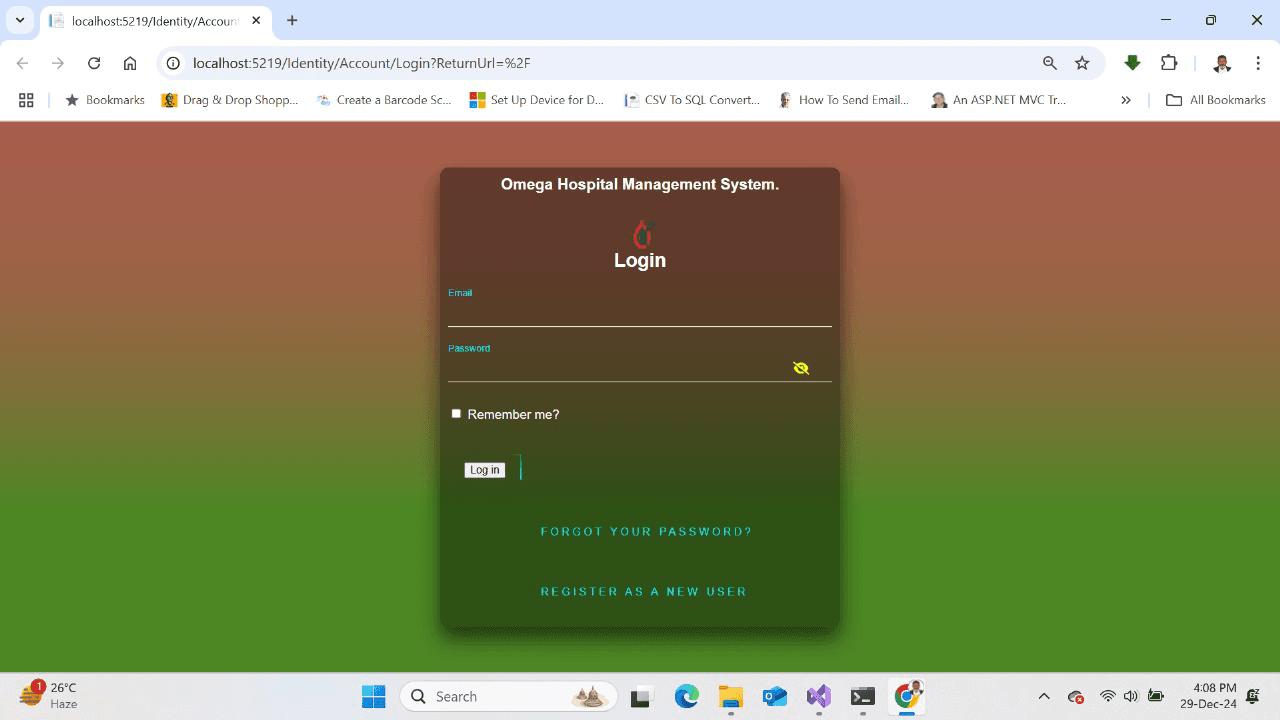The width and height of the screenshot is (1280, 720).
Task: Minimize the Chrome window
Action: click(1166, 20)
